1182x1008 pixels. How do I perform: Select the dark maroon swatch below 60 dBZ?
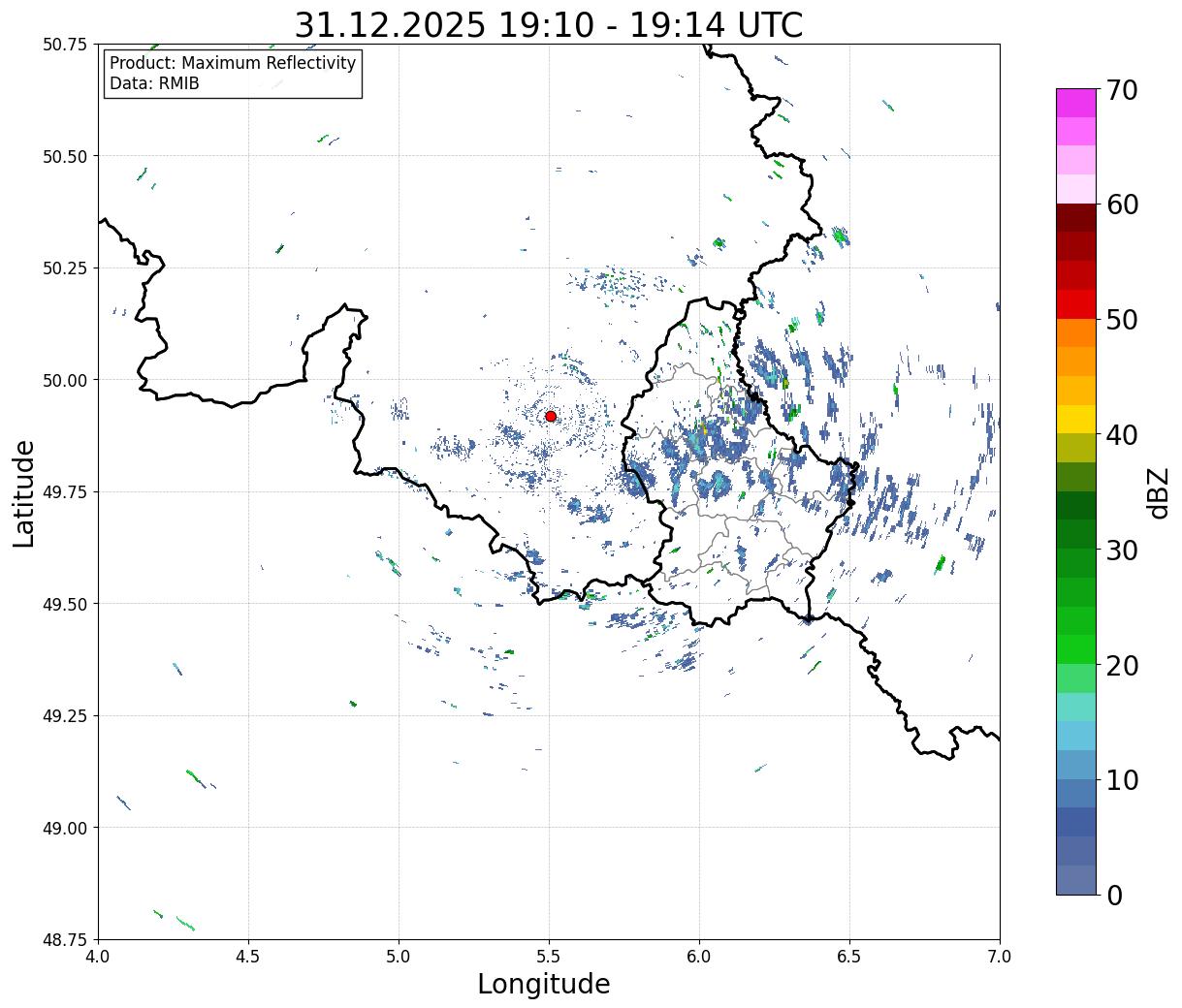pos(1075,218)
